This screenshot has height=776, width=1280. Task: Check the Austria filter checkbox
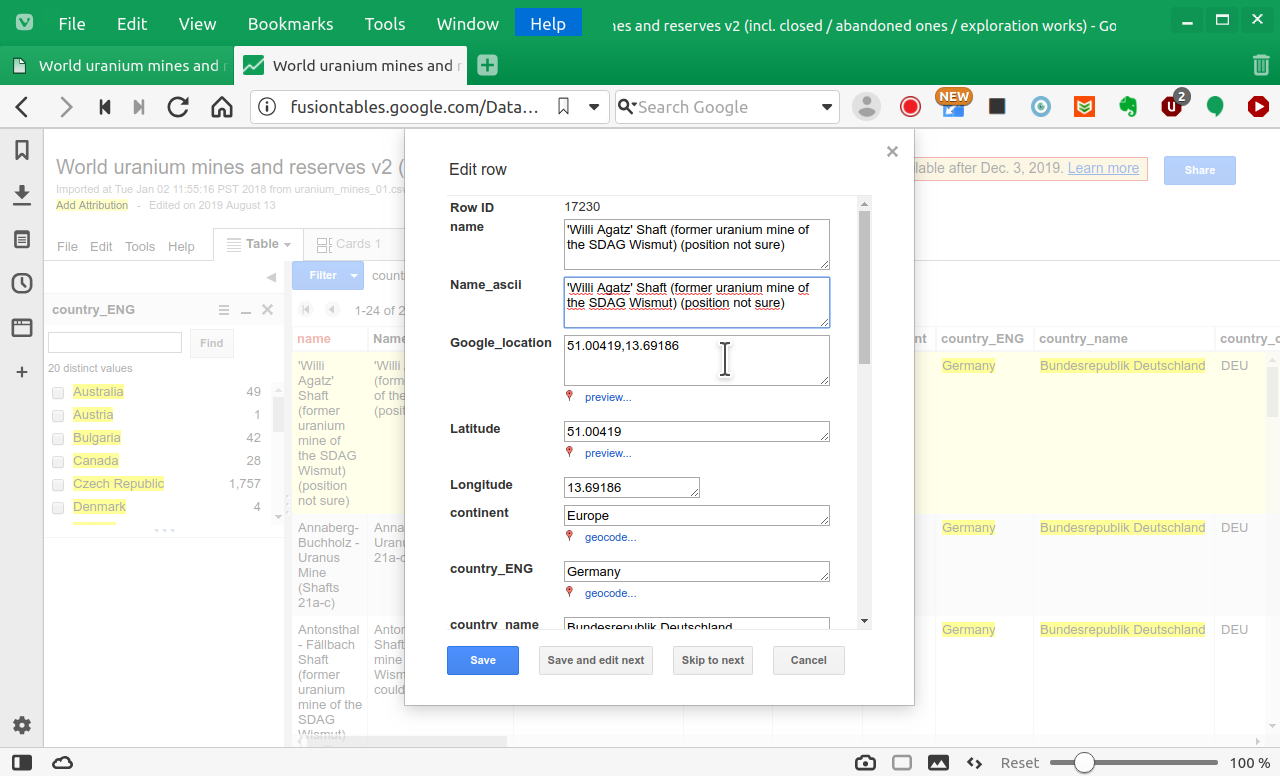[x=58, y=415]
